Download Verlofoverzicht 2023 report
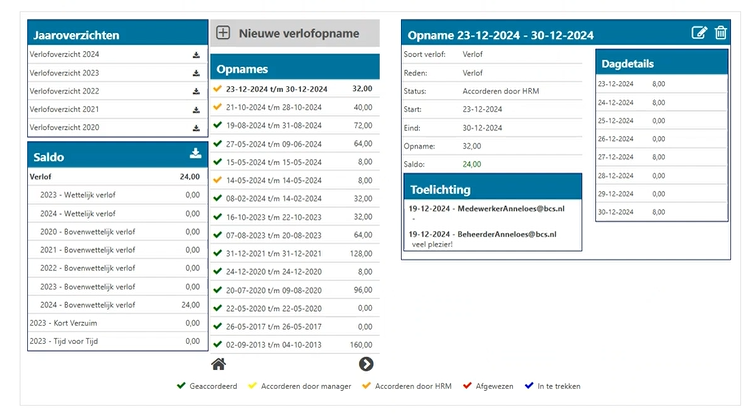Screen dimensions: 753x417 (x=197, y=73)
